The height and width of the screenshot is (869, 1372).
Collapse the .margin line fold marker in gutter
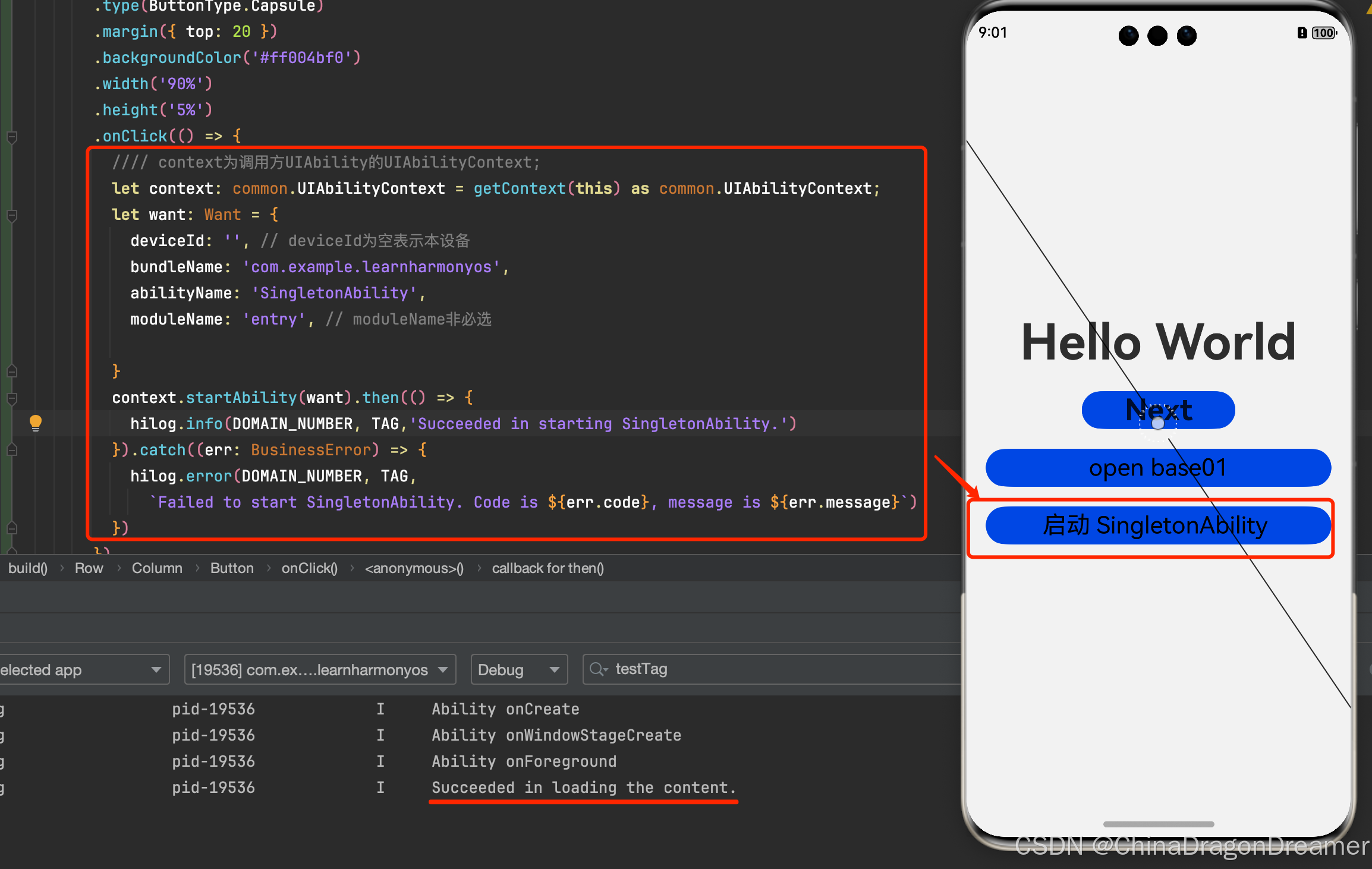pos(12,31)
